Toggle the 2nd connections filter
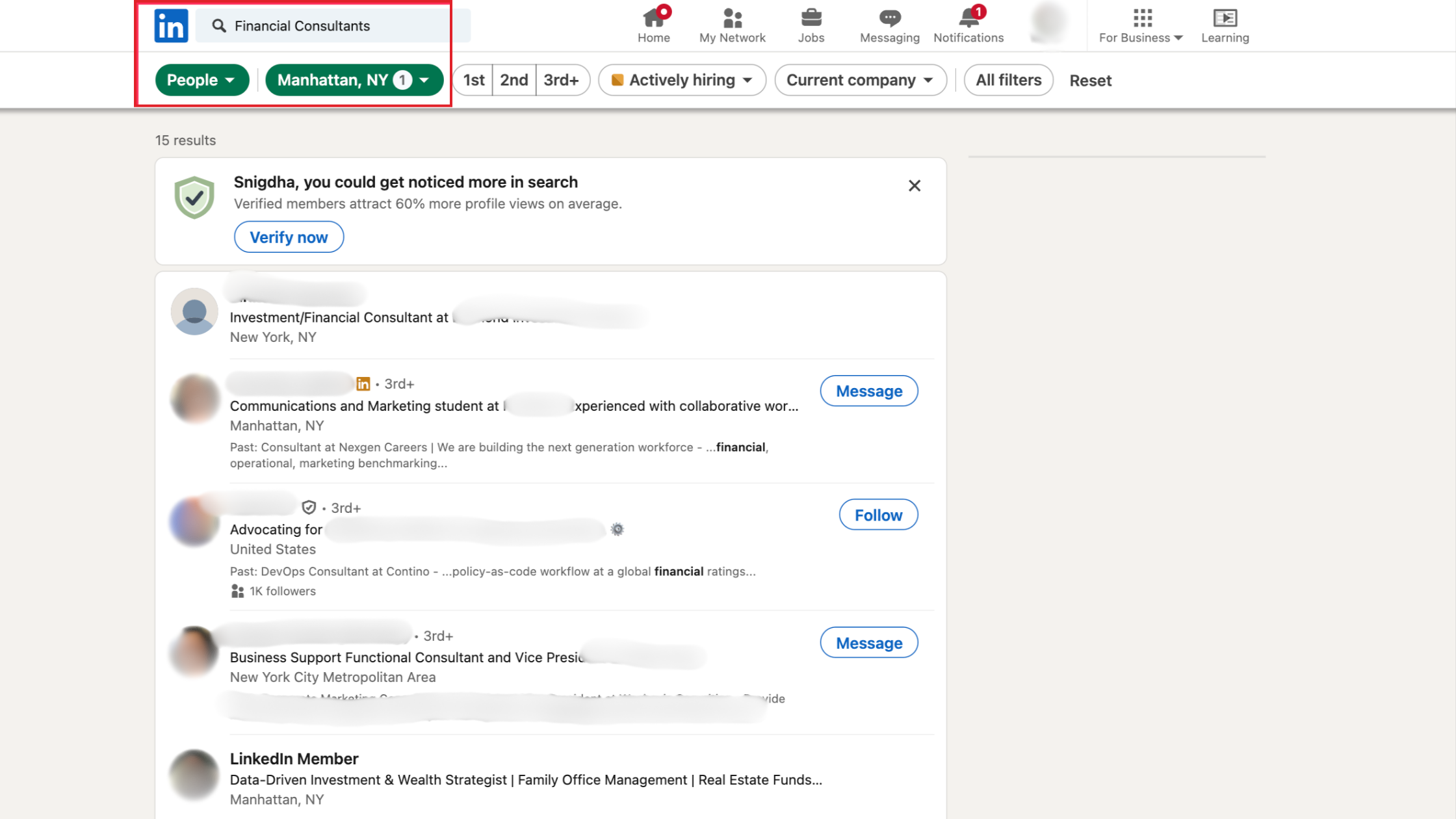This screenshot has height=819, width=1456. click(514, 80)
